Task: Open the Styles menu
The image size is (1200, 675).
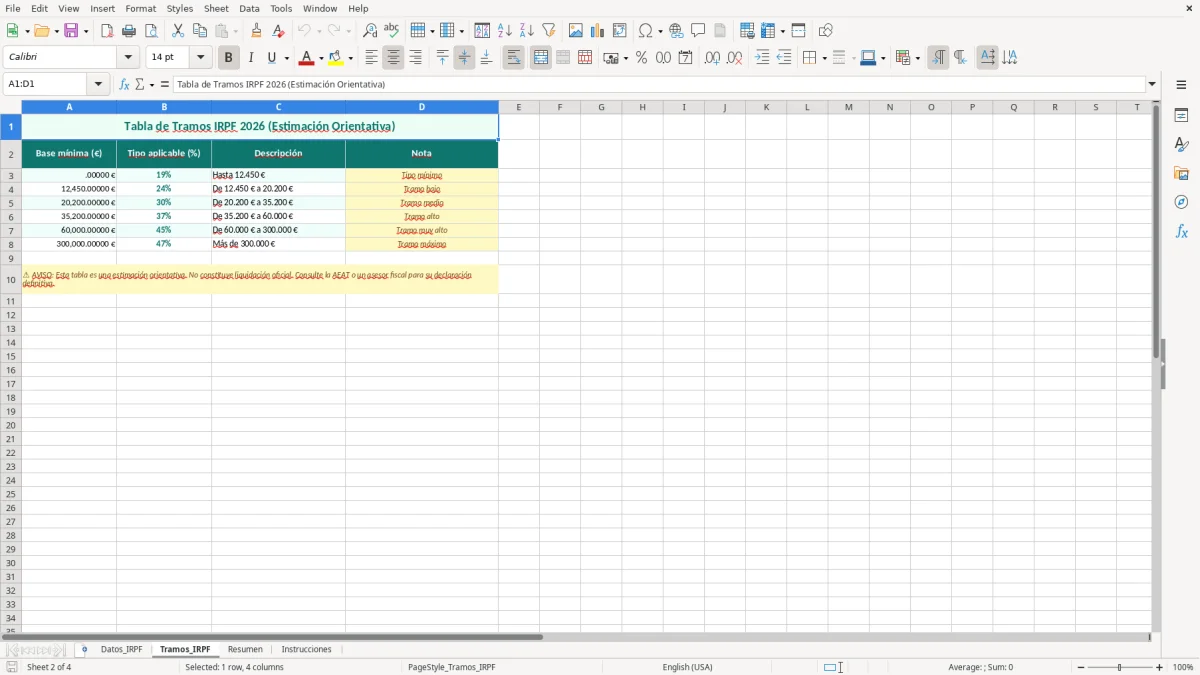Action: pos(180,8)
